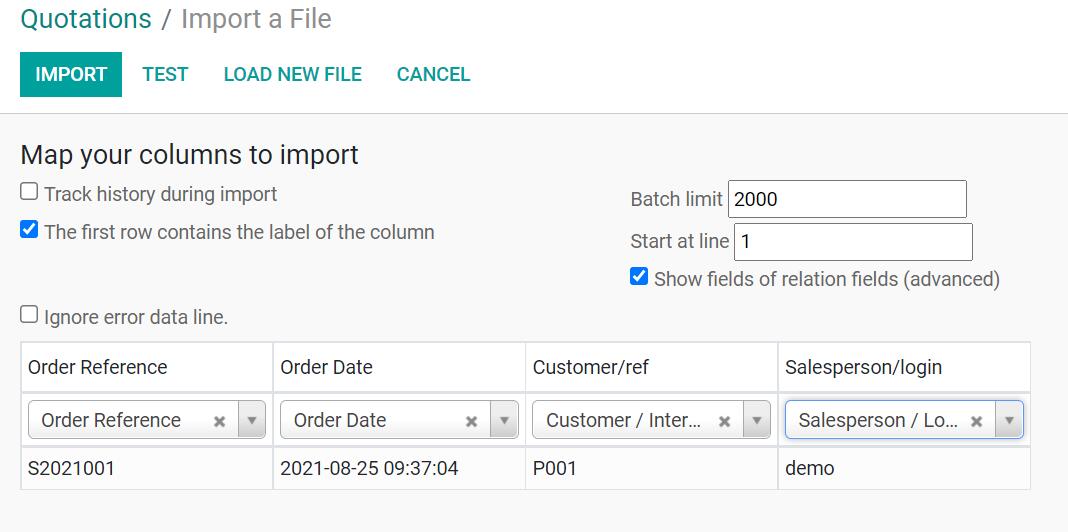
Task: Enable Track history during import
Action: click(29, 191)
